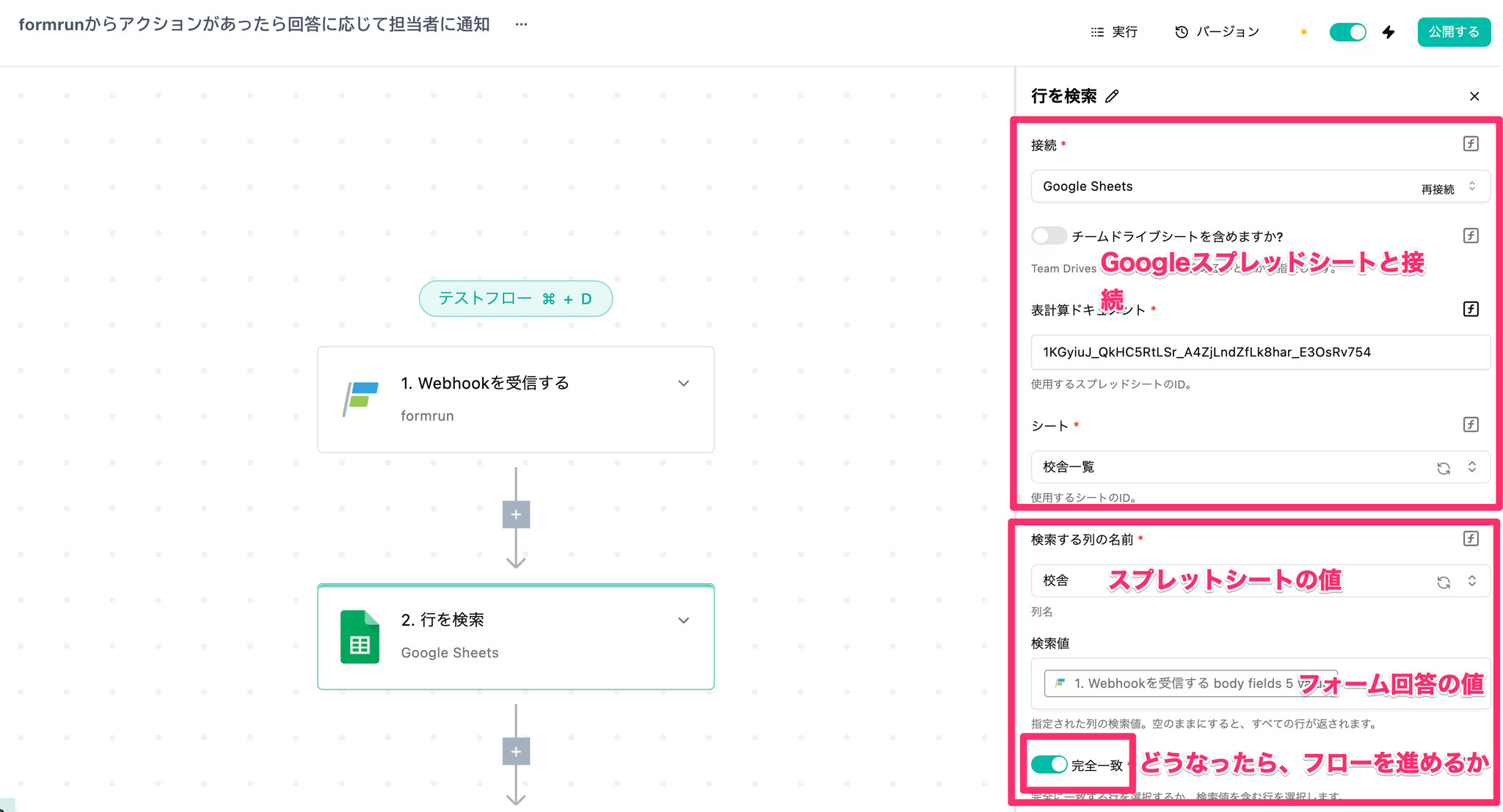The width and height of the screenshot is (1503, 812).
Task: Click the spreadsheet ID input field
Action: coord(1259,352)
